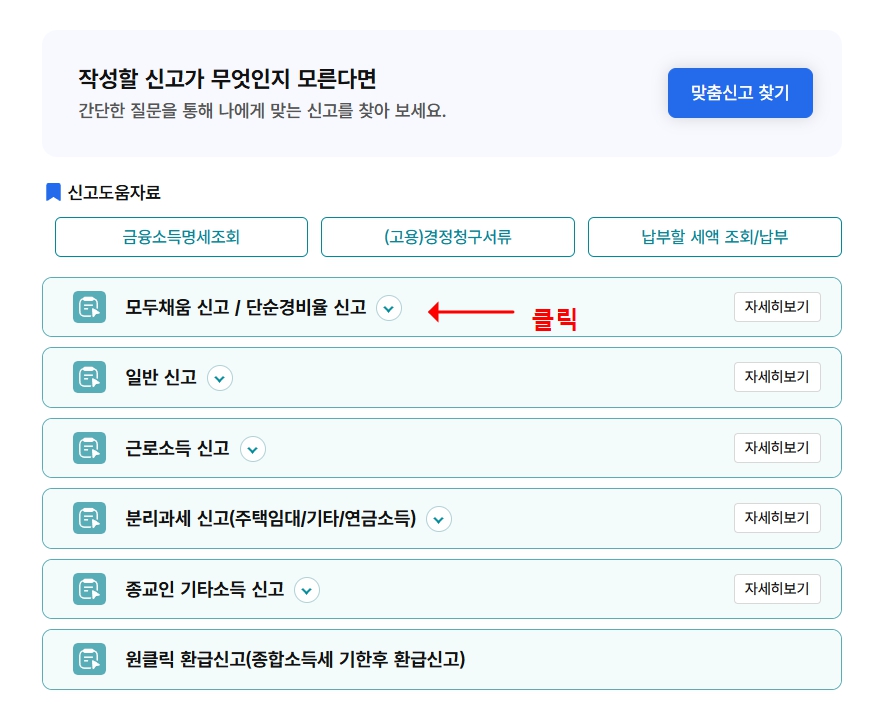Click the document icon in 종교인 기타소득 신고 row
The width and height of the screenshot is (889, 706).
pos(90,589)
